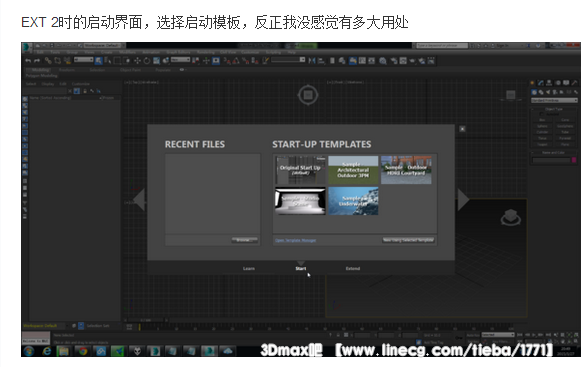The height and width of the screenshot is (367, 582).
Task: Select Sample Outdoor HDRI Courtyard thumbnail
Action: (406, 170)
